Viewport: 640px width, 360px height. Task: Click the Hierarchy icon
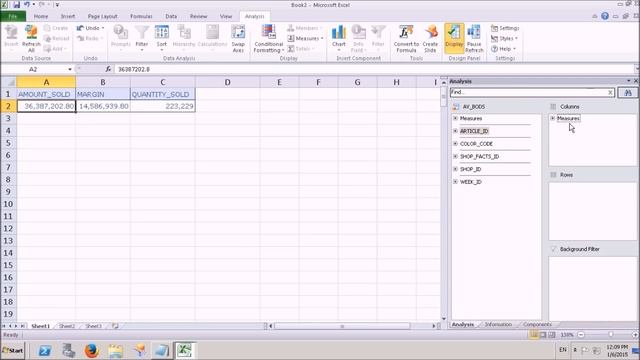(x=184, y=38)
